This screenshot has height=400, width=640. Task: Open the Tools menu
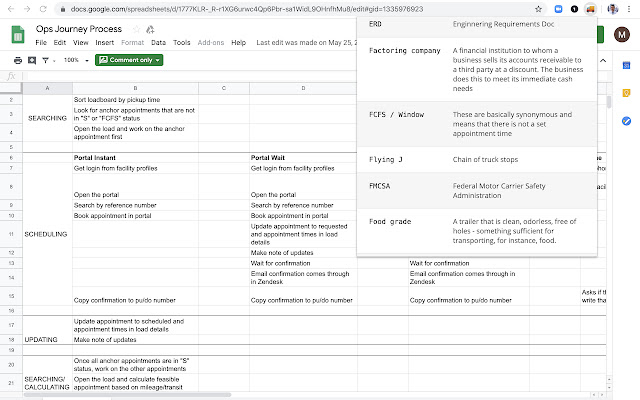coord(182,42)
